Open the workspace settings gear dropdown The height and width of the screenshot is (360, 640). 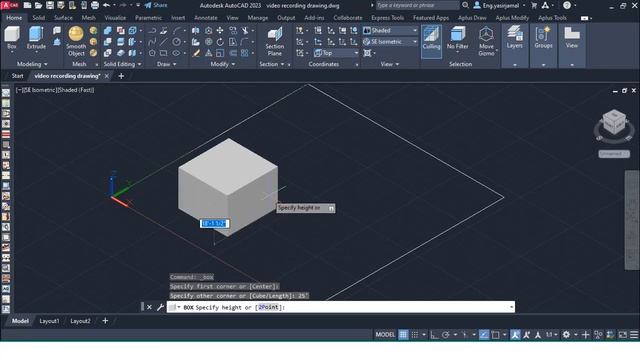click(x=569, y=335)
